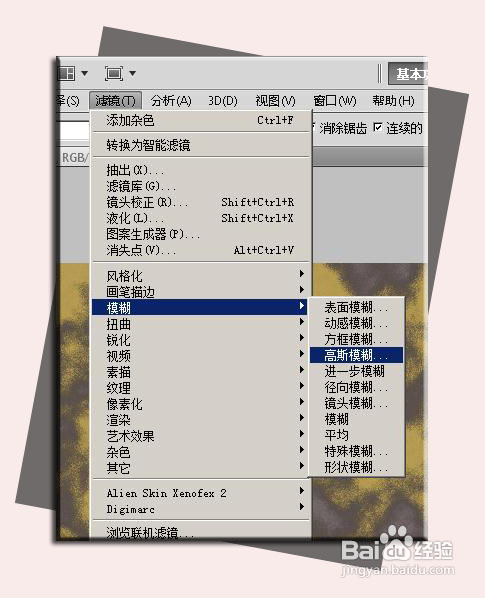Viewport: 485px width, 598px height.
Task: Choose 平均 blur filter
Action: click(x=356, y=435)
